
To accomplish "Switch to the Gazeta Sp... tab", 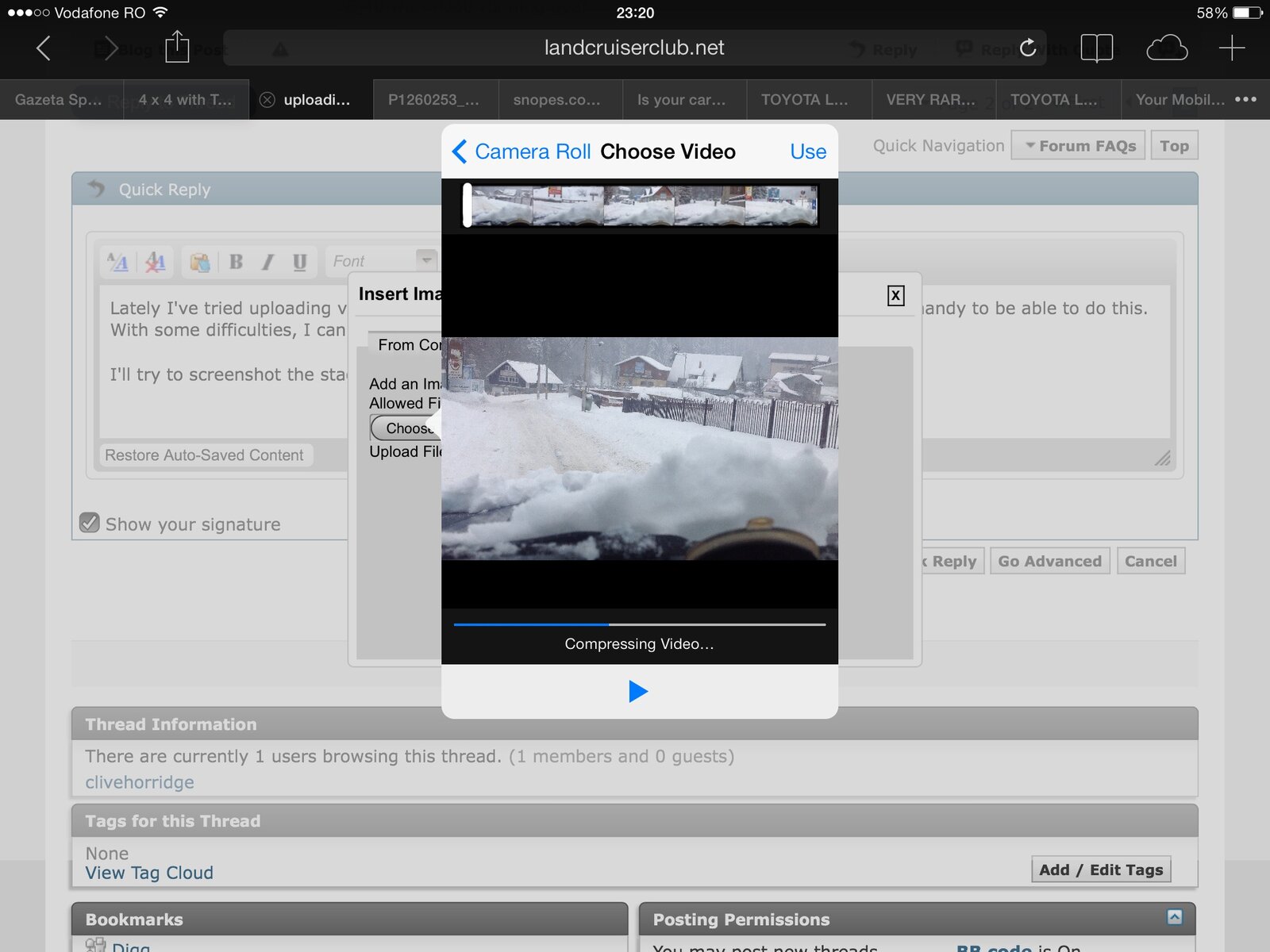I will tap(61, 100).
